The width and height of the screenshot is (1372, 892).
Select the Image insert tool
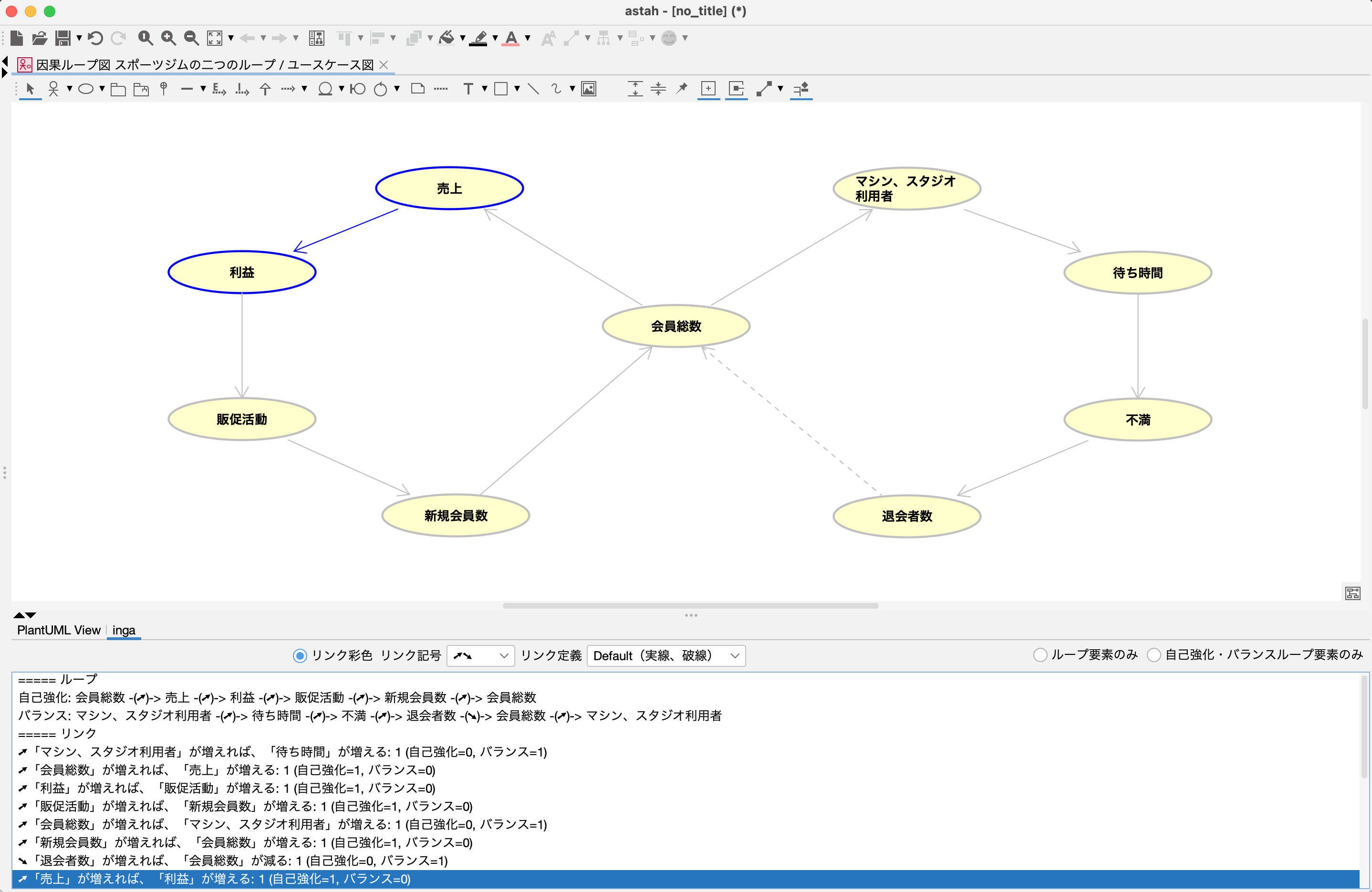coord(589,89)
